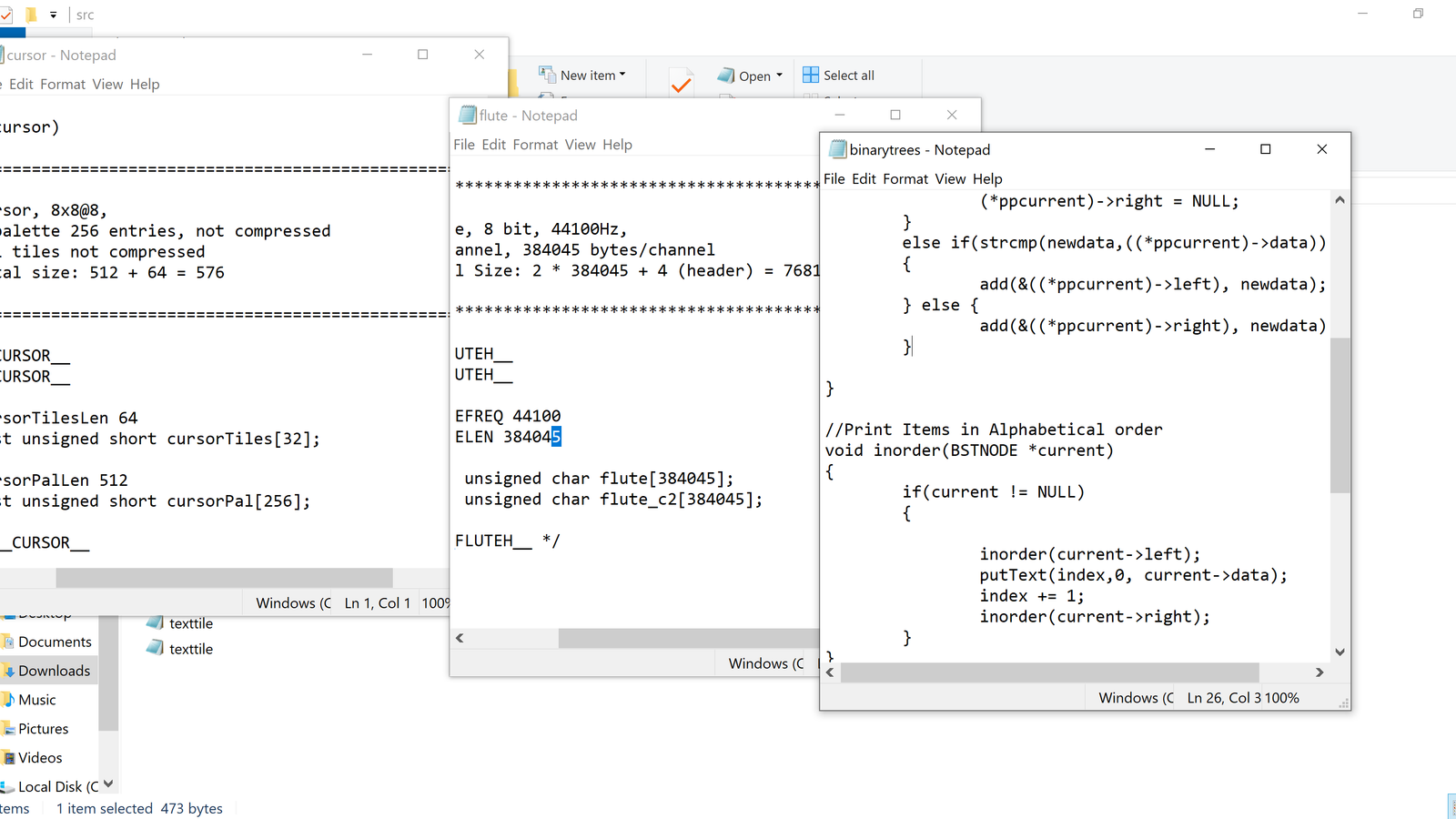Click up arrow of binarytrees vertical scrollbar
1456x819 pixels.
pyautogui.click(x=1340, y=199)
